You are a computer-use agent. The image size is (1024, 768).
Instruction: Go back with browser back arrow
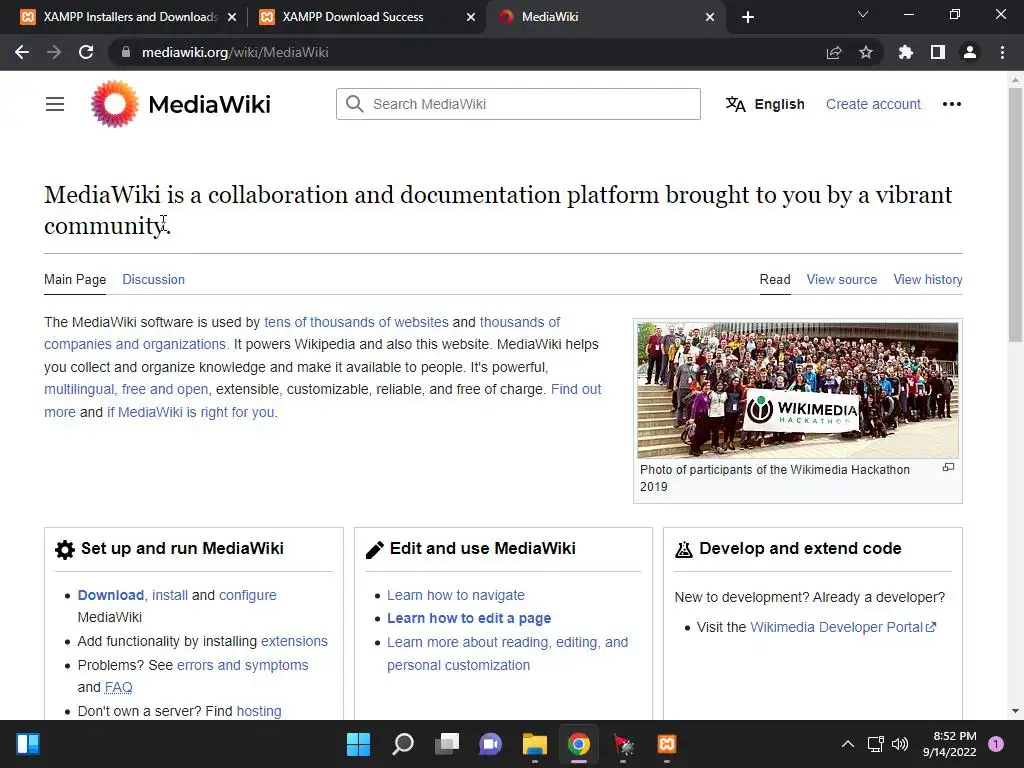coord(22,52)
